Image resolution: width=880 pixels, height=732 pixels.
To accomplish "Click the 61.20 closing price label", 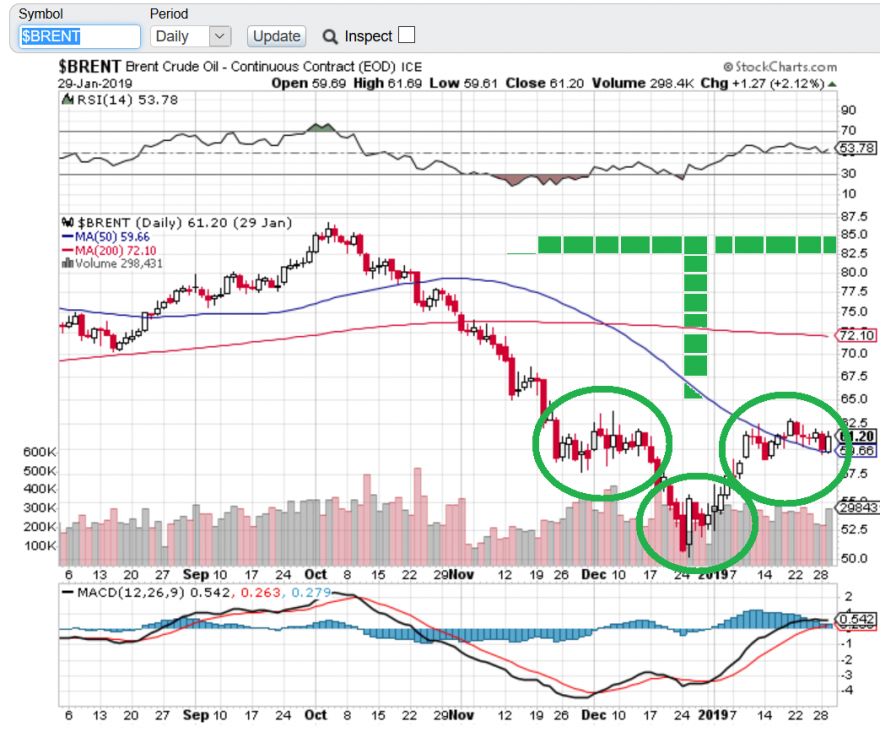I will tap(857, 436).
